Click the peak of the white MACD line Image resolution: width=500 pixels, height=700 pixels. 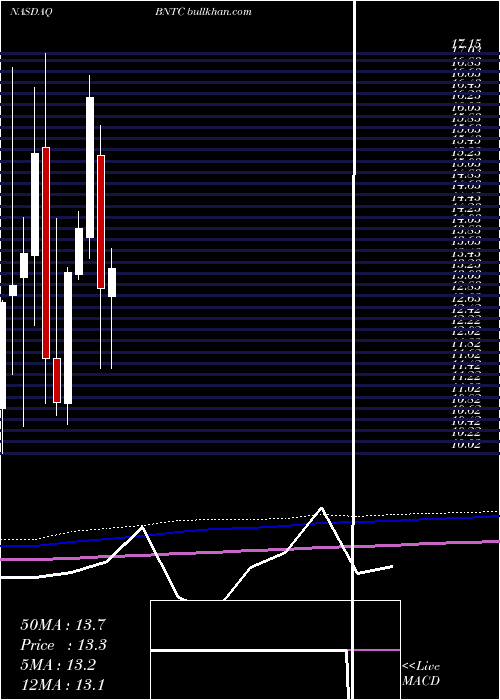pos(321,508)
